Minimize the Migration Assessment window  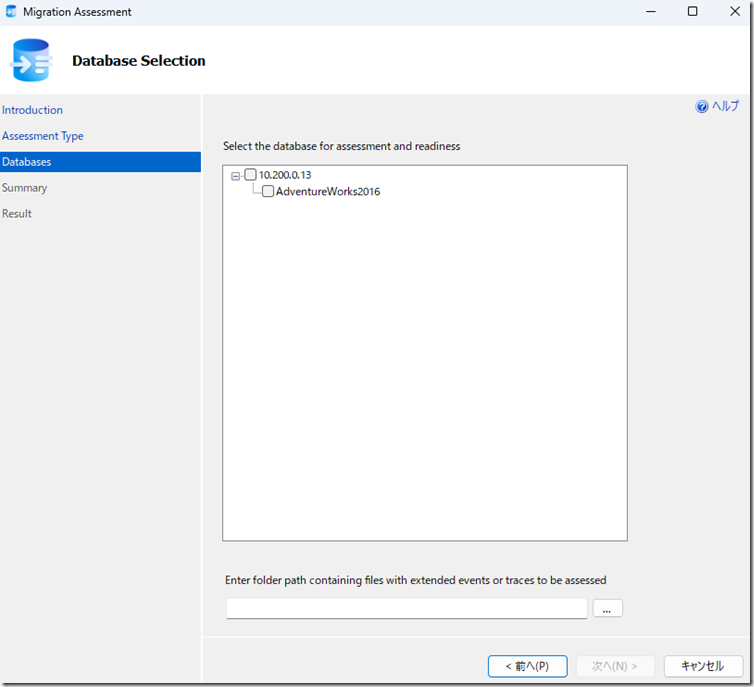(x=647, y=12)
